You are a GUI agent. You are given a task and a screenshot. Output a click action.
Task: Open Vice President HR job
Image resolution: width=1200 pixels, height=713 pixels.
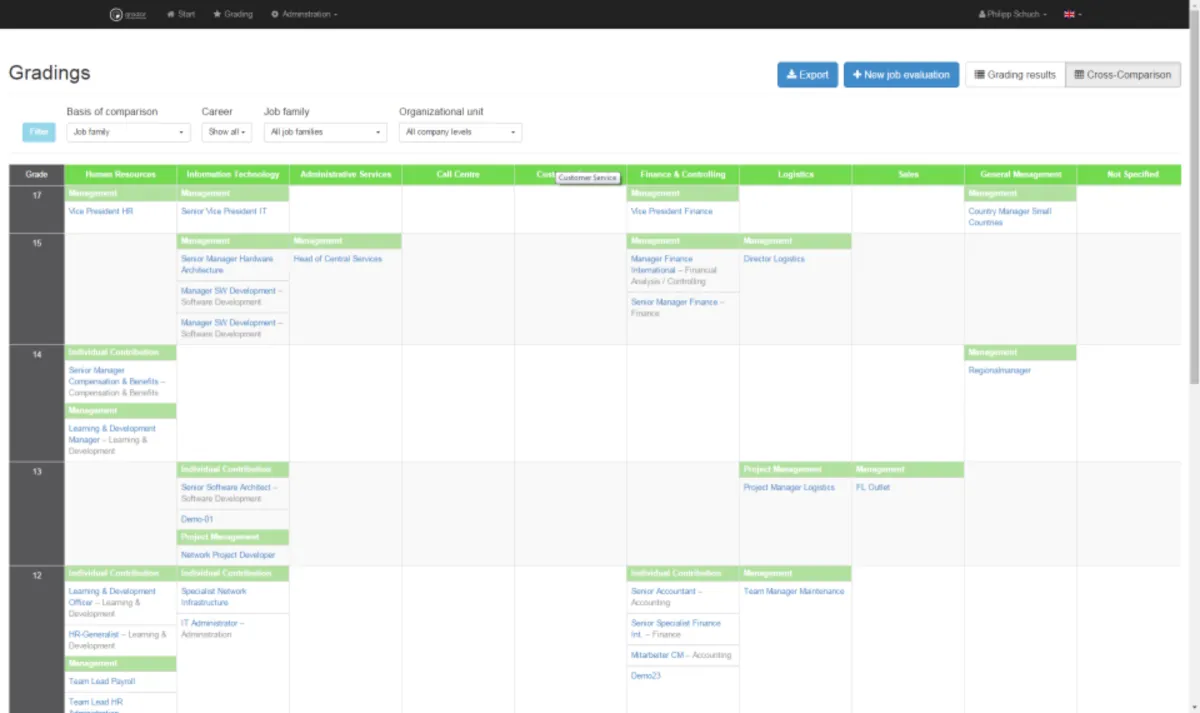click(100, 212)
